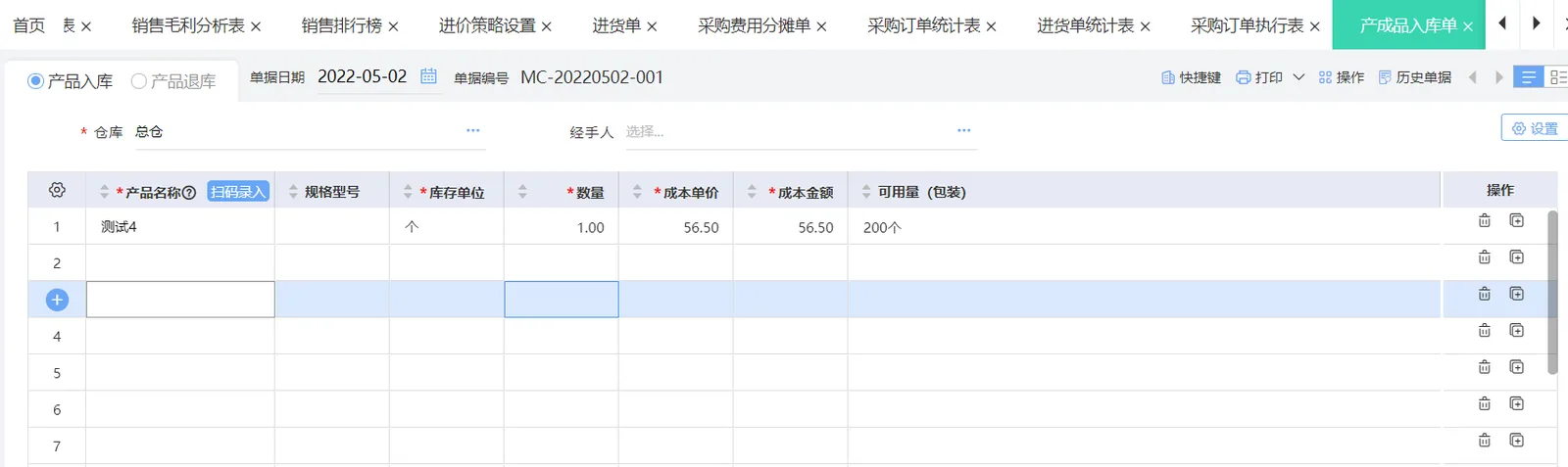
Task: Copy row 1 using the duplicate icon
Action: pos(1516,220)
